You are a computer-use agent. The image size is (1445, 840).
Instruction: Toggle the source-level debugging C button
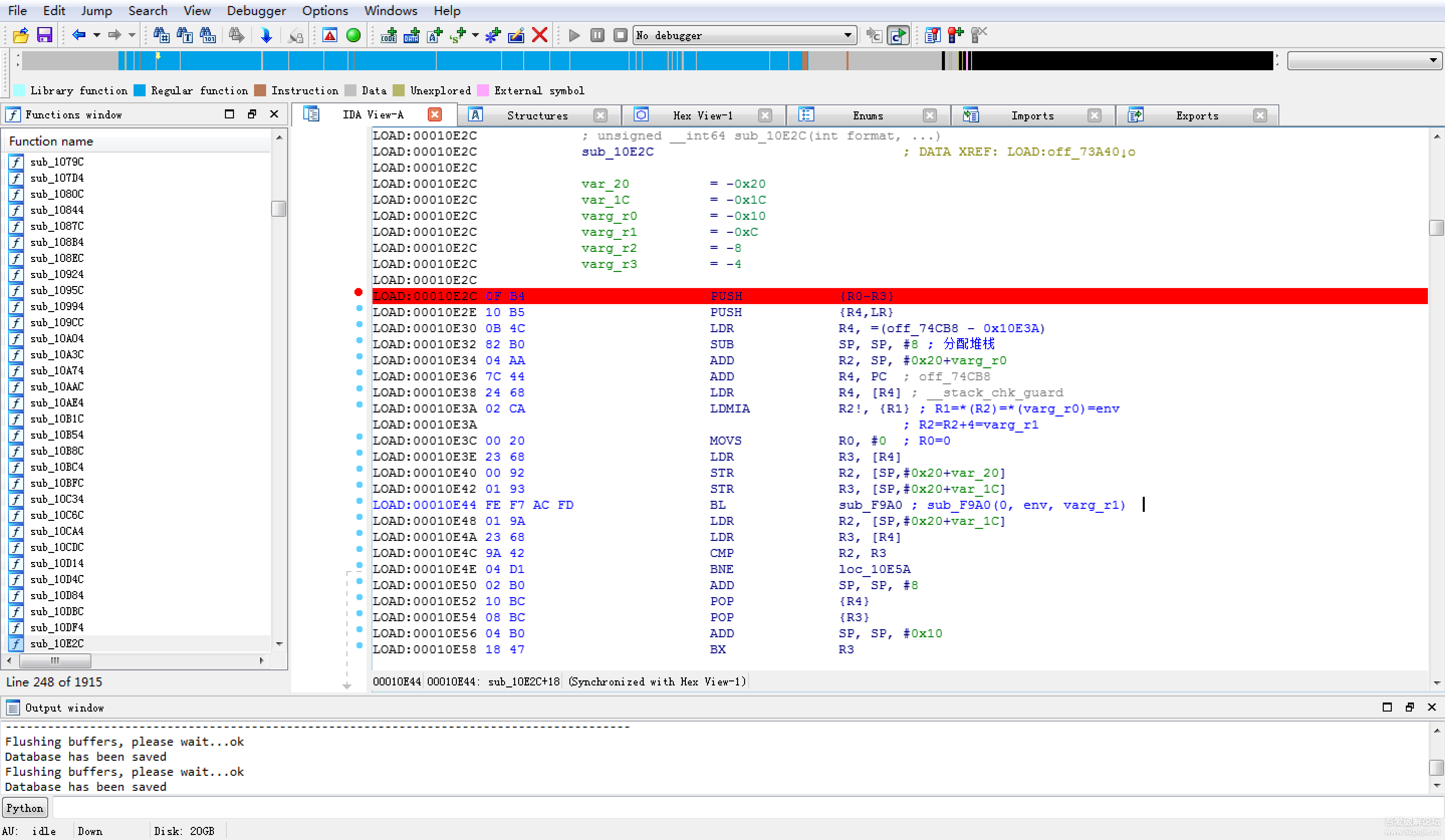pyautogui.click(x=897, y=36)
